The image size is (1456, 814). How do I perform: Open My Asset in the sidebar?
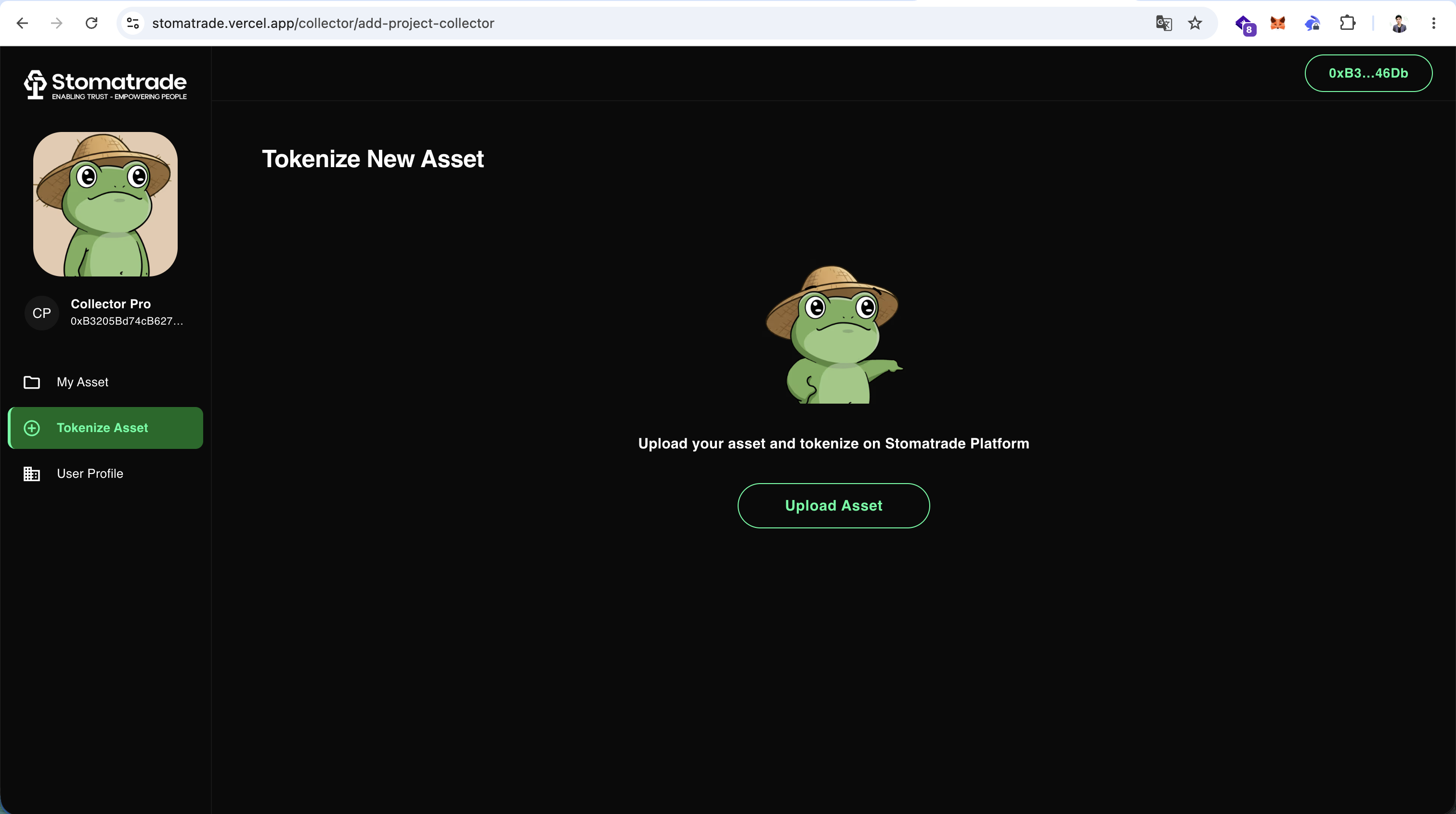click(106, 382)
